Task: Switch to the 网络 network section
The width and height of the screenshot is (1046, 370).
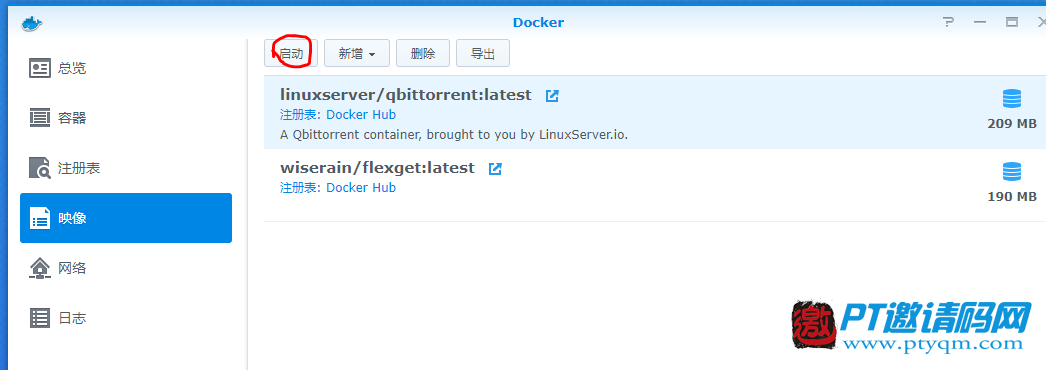Action: (126, 268)
